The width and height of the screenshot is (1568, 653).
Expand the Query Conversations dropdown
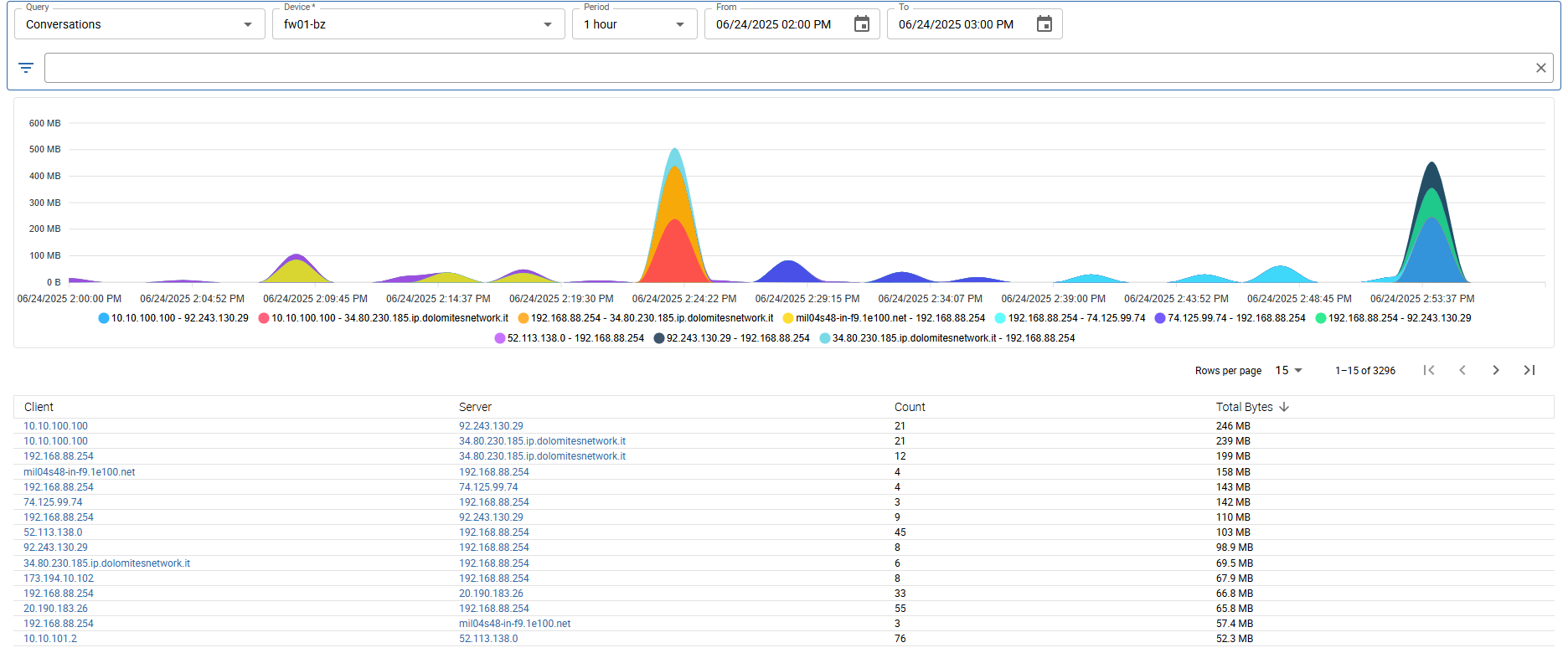(140, 24)
